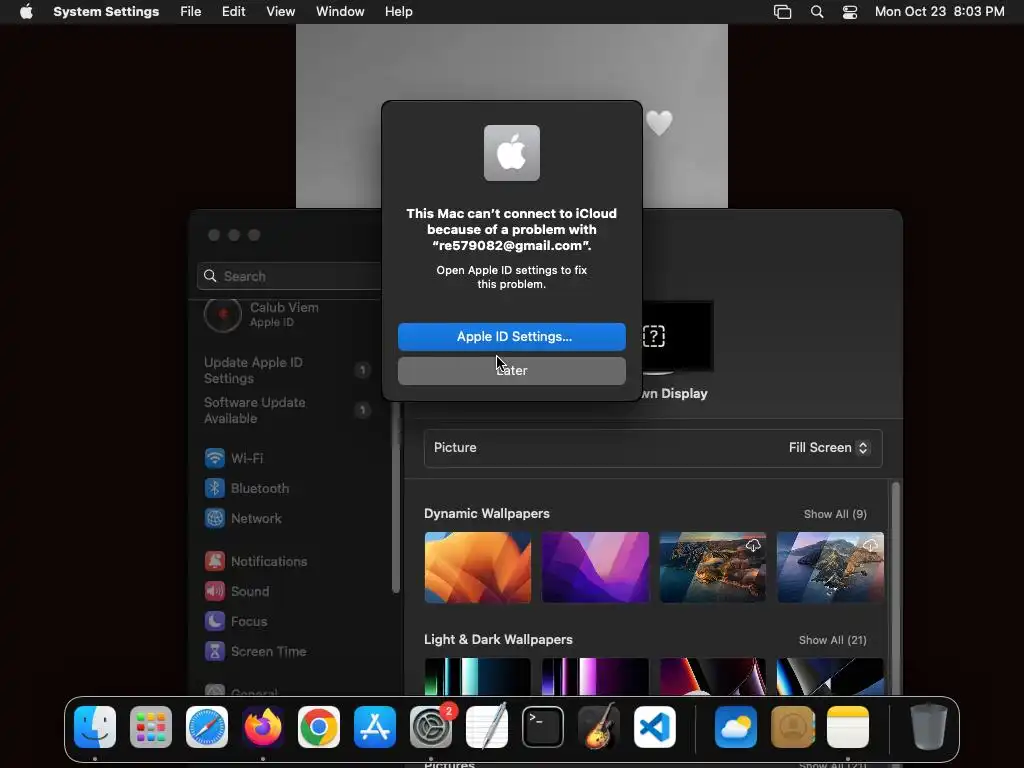
Task: Open Apple ID Settings from the dialog
Action: click(x=511, y=336)
